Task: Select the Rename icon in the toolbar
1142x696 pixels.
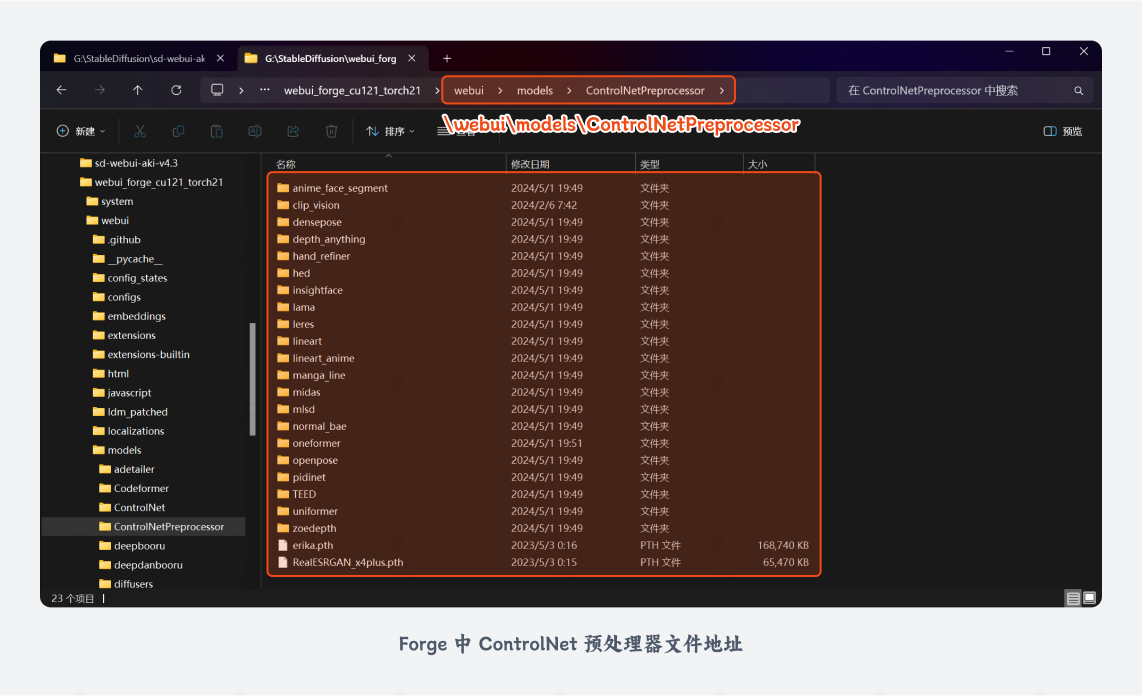Action: click(254, 131)
